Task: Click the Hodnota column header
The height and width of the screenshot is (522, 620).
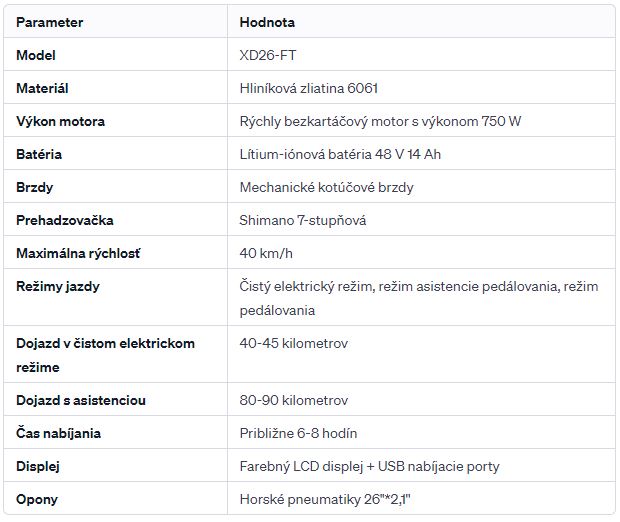Action: (267, 22)
